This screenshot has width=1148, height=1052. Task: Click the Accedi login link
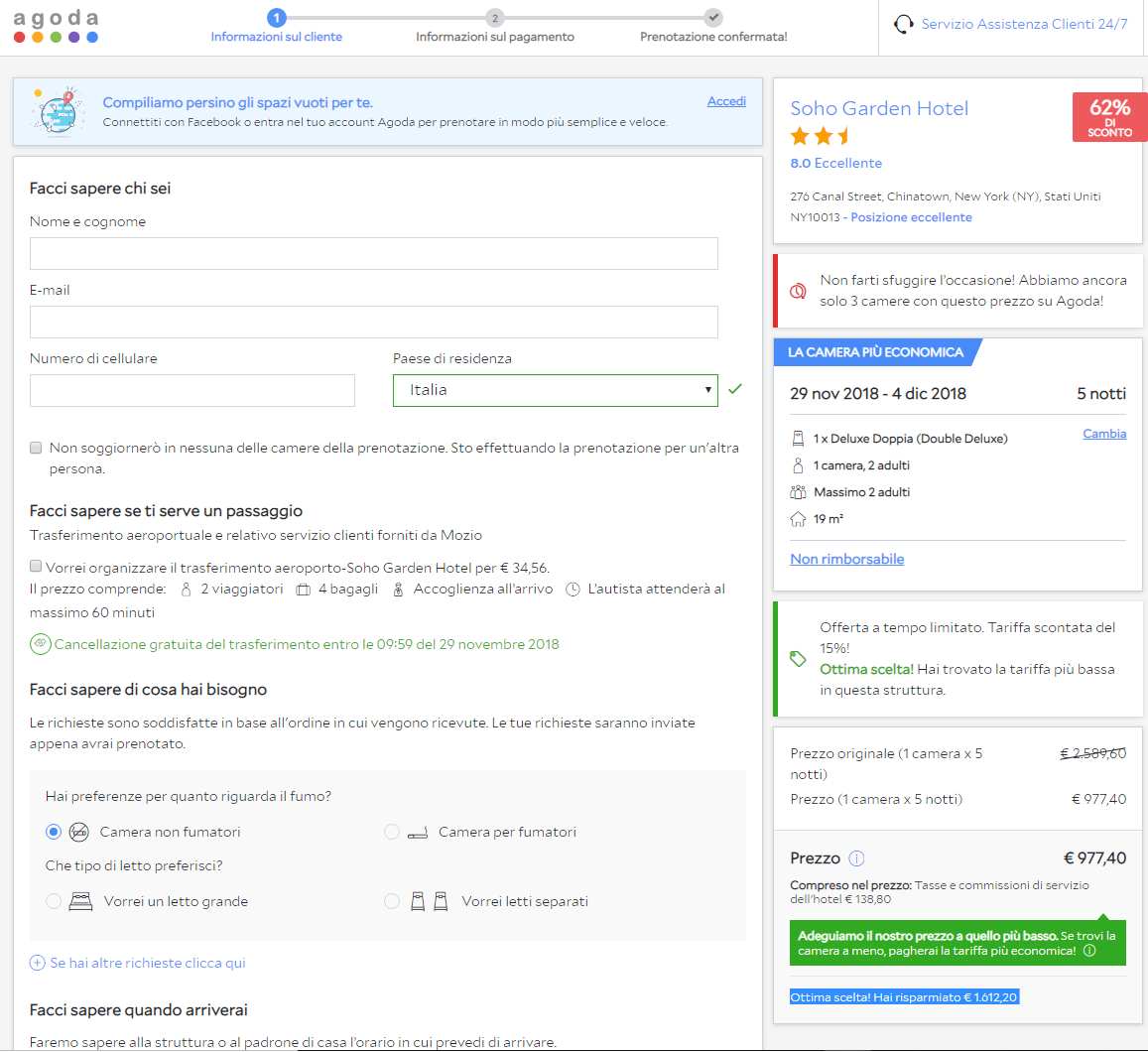[727, 101]
